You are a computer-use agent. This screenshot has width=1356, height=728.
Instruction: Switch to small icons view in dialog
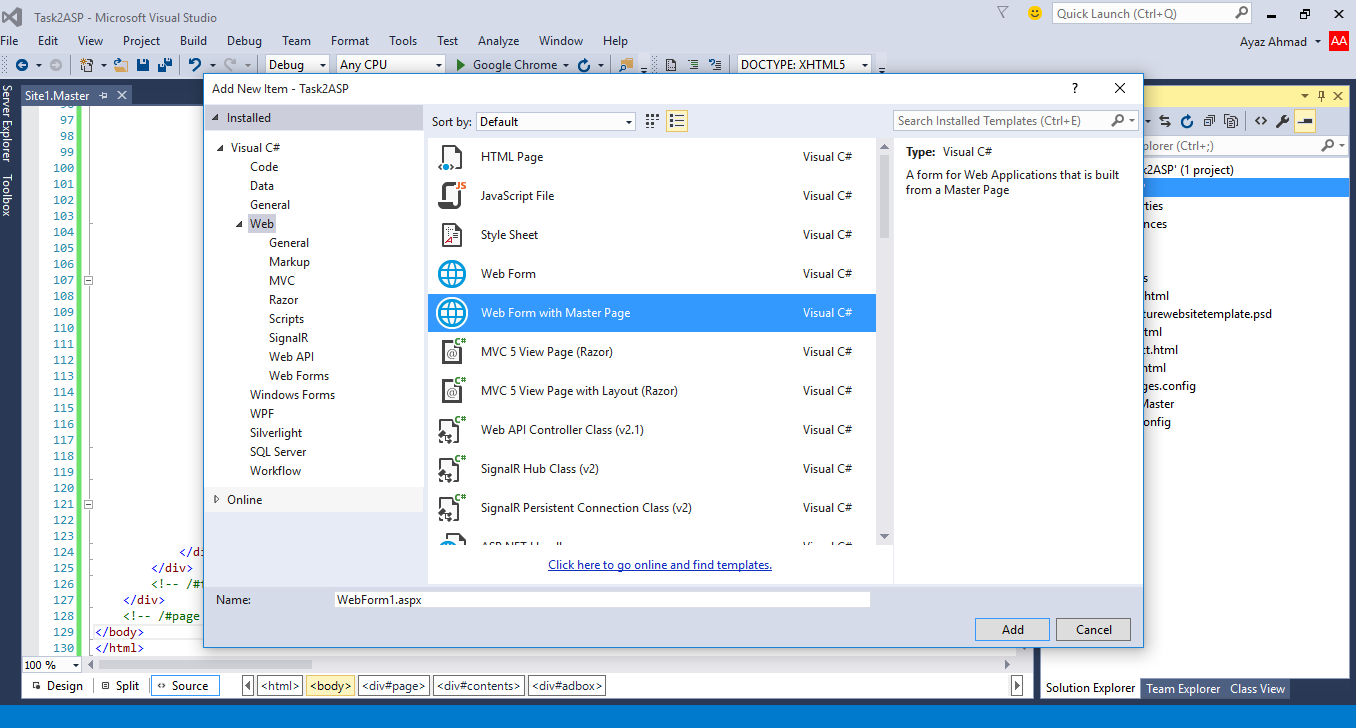[652, 121]
